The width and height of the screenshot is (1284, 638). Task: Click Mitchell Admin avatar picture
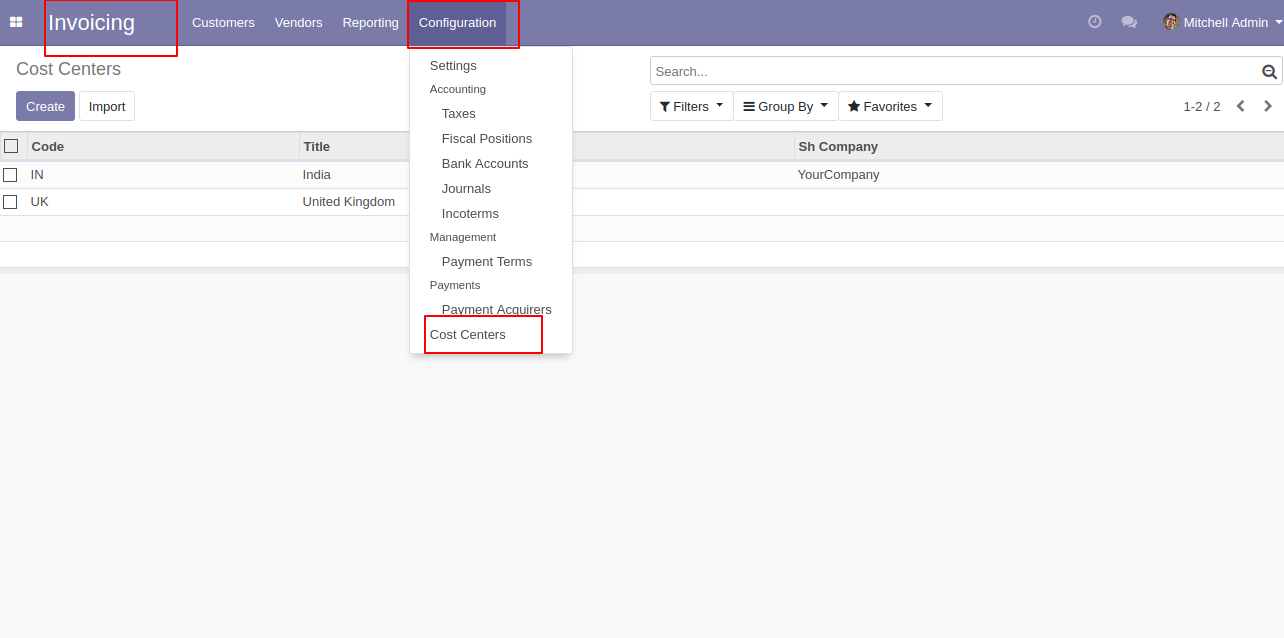pos(1171,22)
